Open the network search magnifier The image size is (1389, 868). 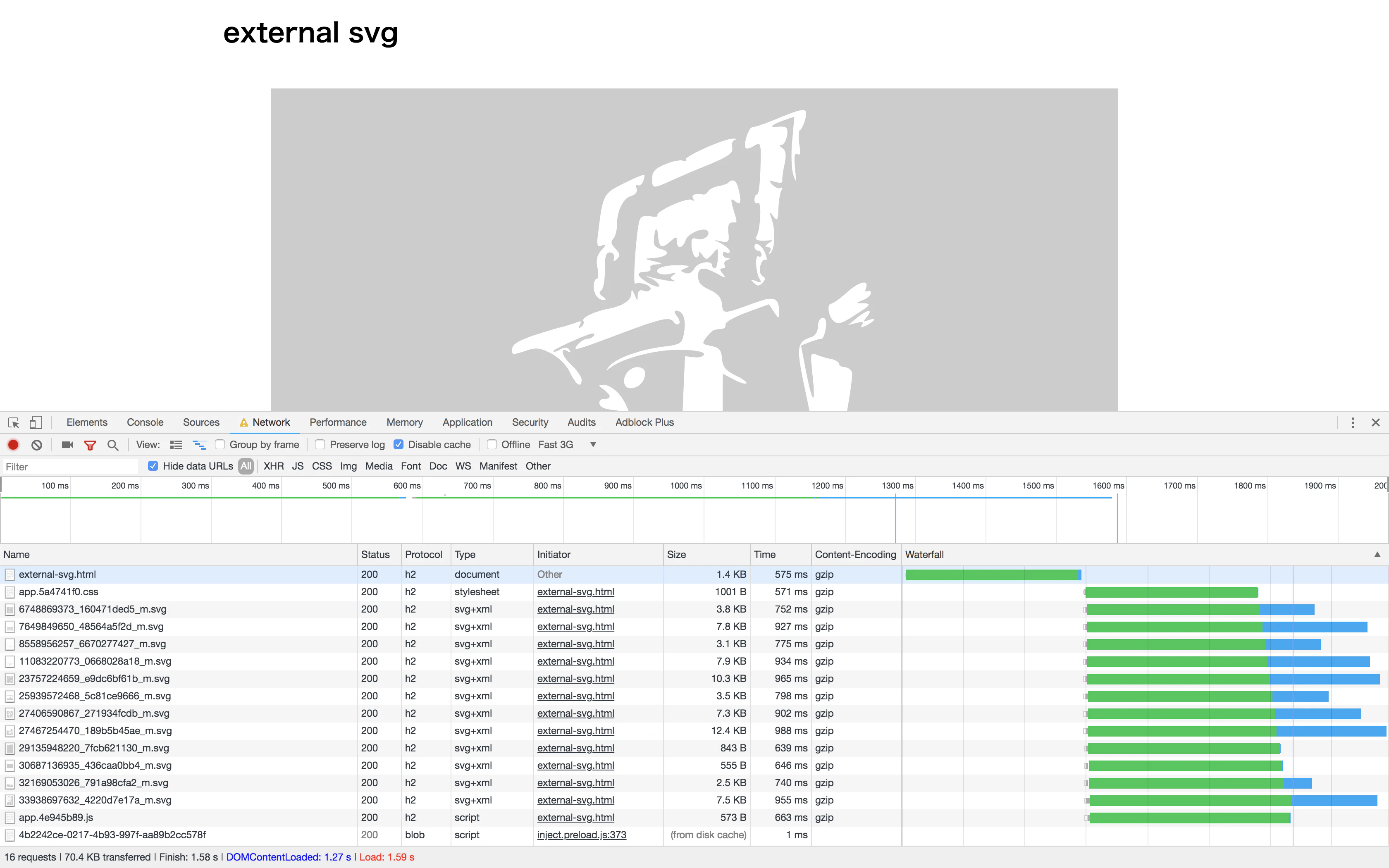(113, 445)
